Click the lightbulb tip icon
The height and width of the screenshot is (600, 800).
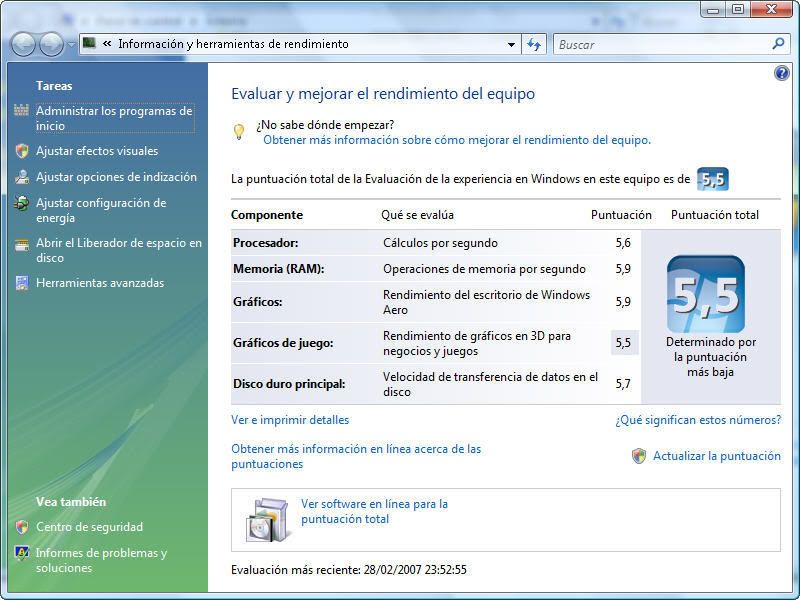click(239, 131)
